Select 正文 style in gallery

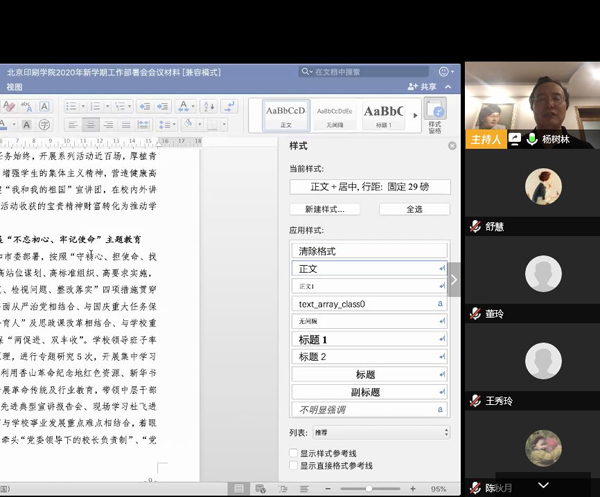(286, 116)
